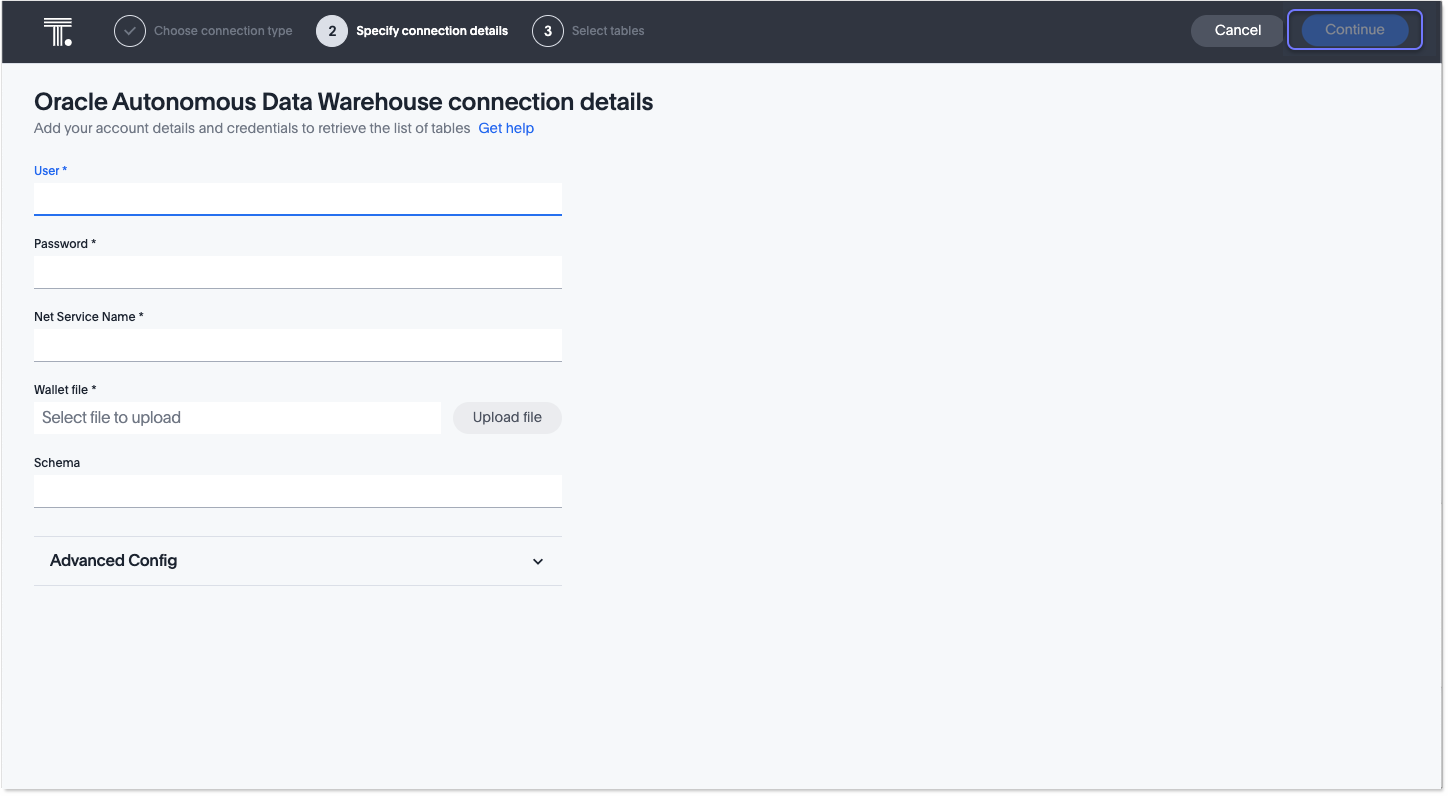Click the 'Add your account details' description text
The image size is (1448, 796).
252,128
